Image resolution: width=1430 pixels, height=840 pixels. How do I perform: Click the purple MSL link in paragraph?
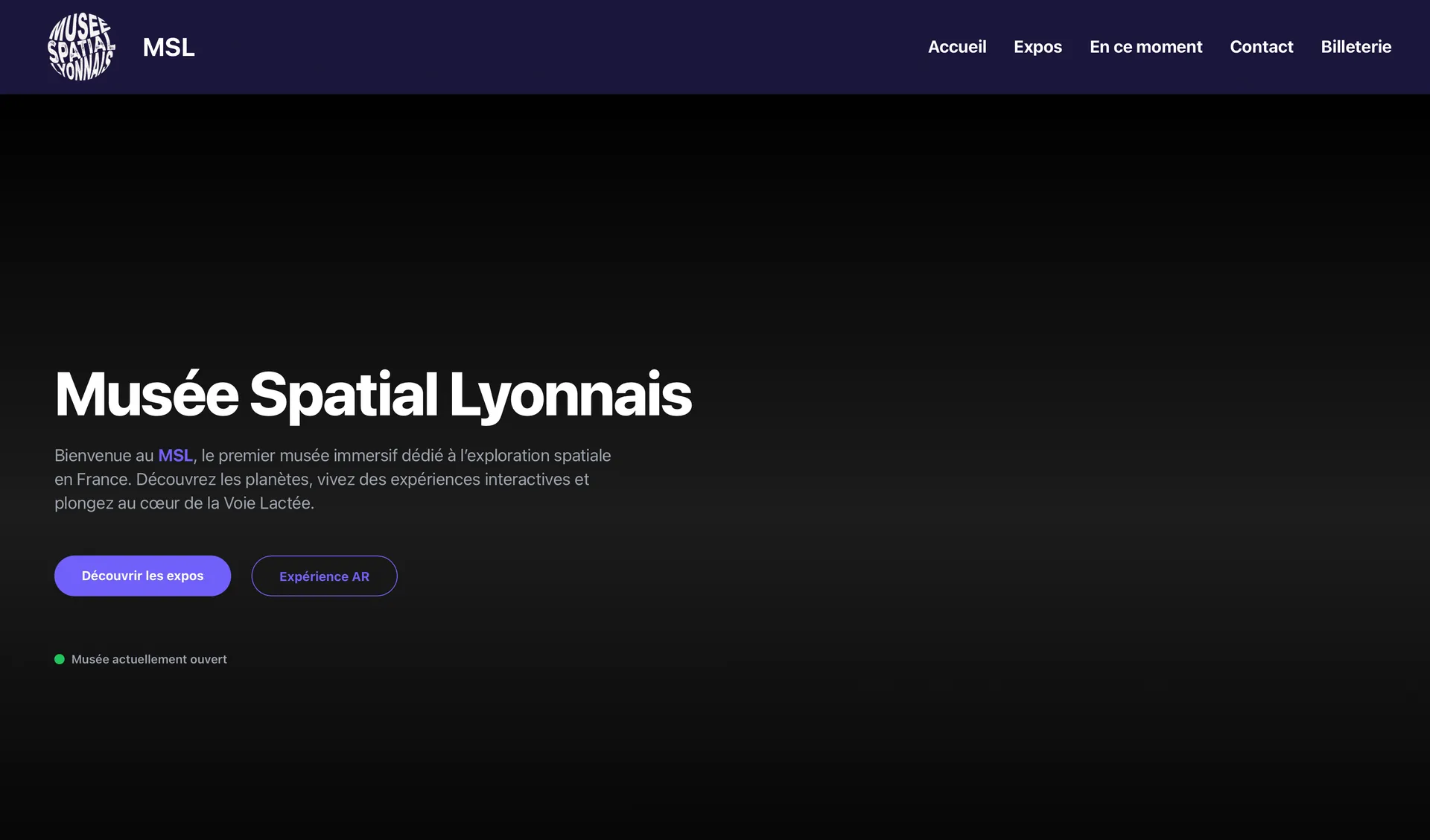point(175,456)
